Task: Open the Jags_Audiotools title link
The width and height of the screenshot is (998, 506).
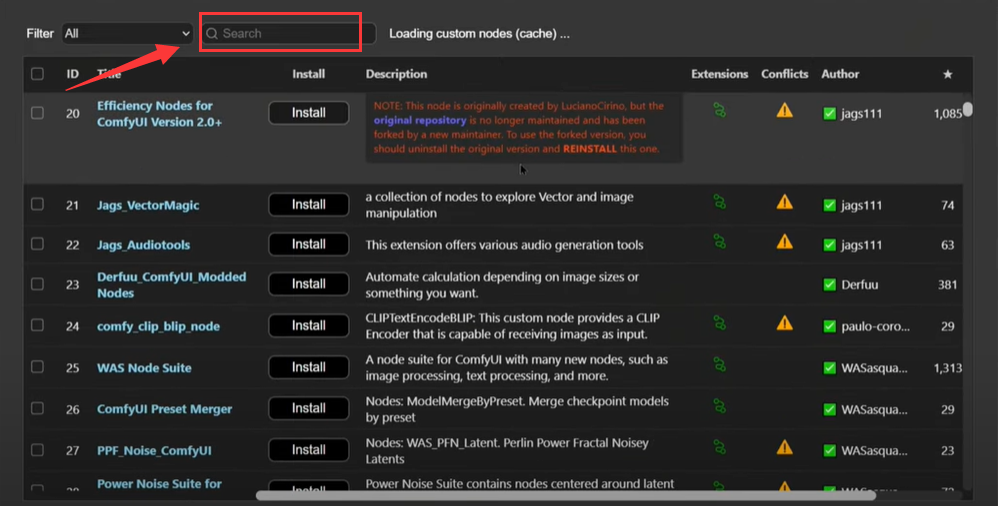Action: click(x=143, y=245)
